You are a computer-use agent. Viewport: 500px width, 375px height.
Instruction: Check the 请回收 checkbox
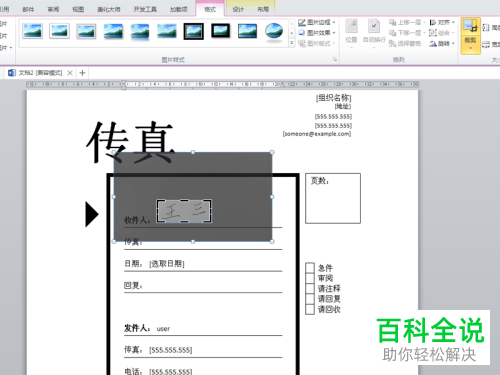pos(310,309)
